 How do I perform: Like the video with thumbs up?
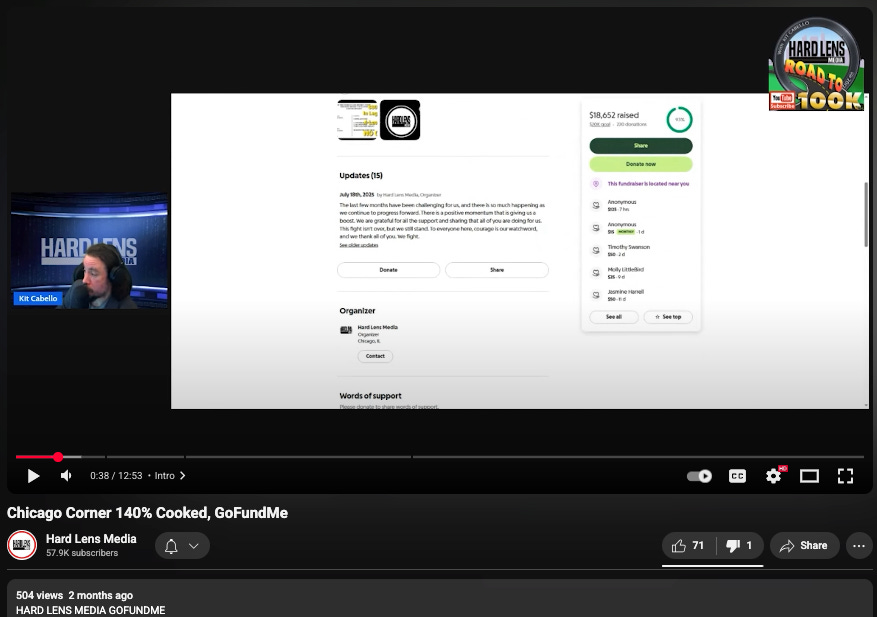689,546
